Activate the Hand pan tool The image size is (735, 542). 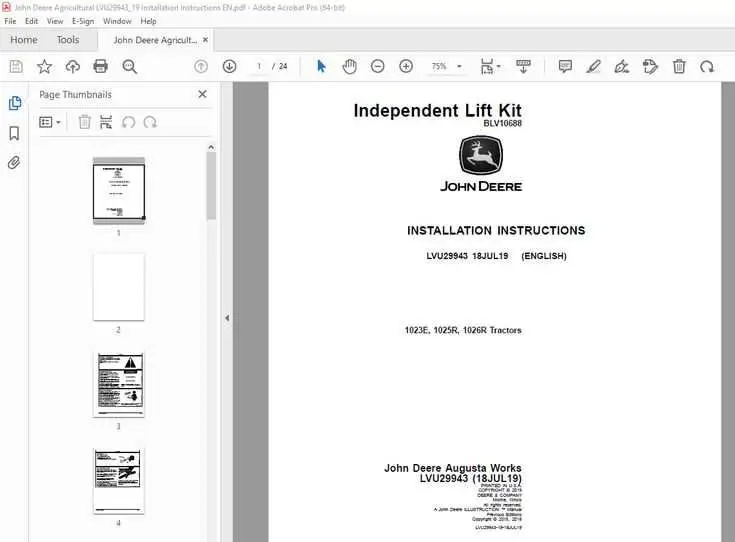point(349,67)
